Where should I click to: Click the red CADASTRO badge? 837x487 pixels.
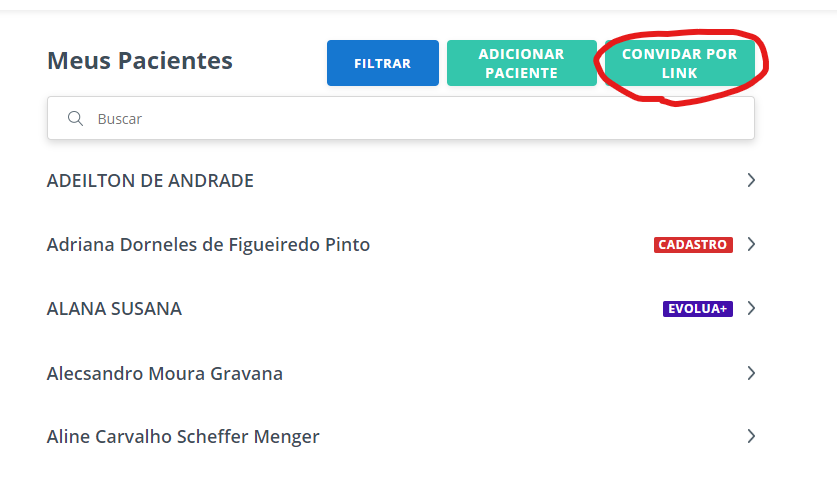[x=693, y=245]
